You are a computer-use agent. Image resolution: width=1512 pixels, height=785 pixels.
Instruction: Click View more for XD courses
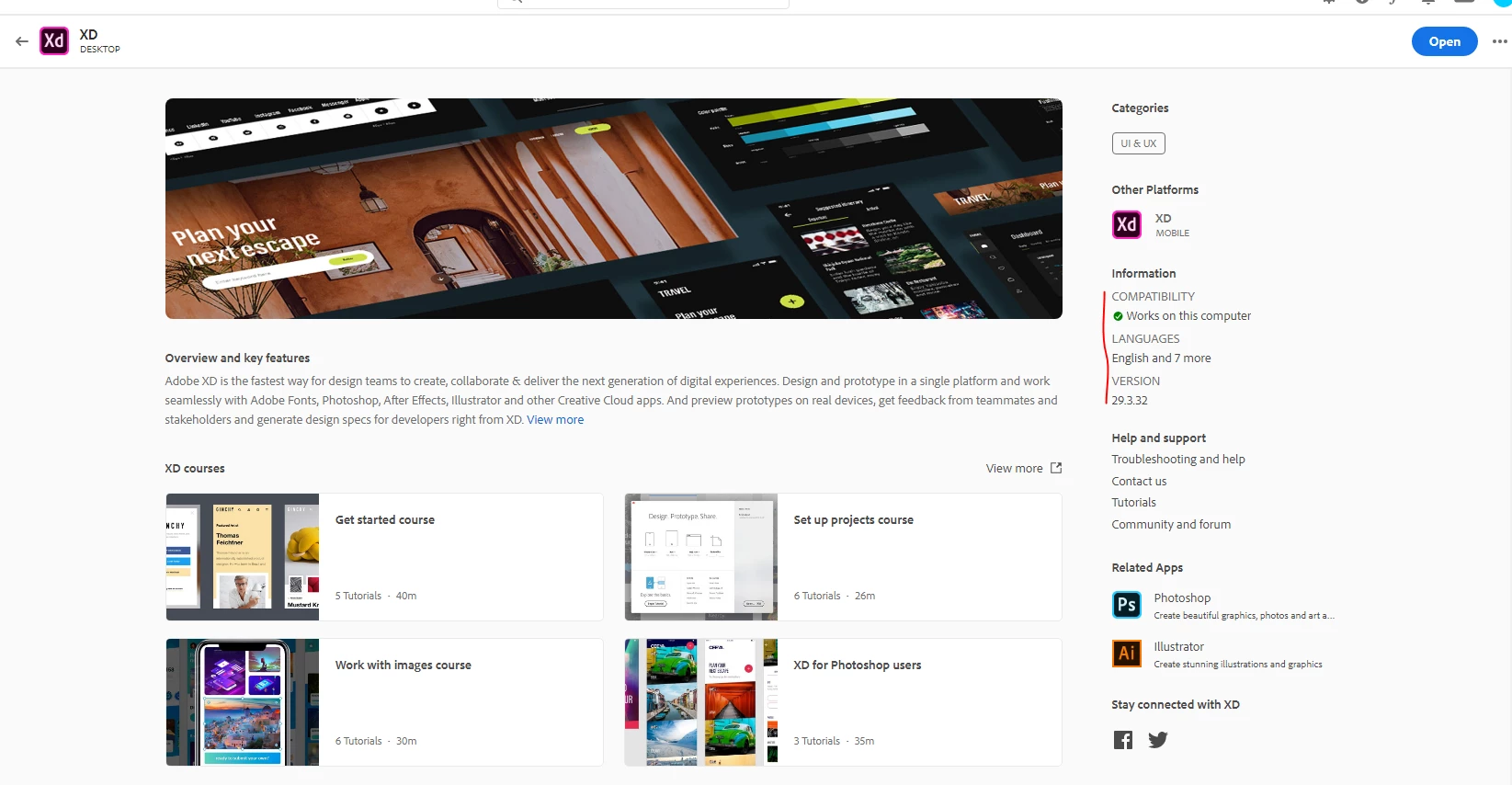click(1014, 469)
